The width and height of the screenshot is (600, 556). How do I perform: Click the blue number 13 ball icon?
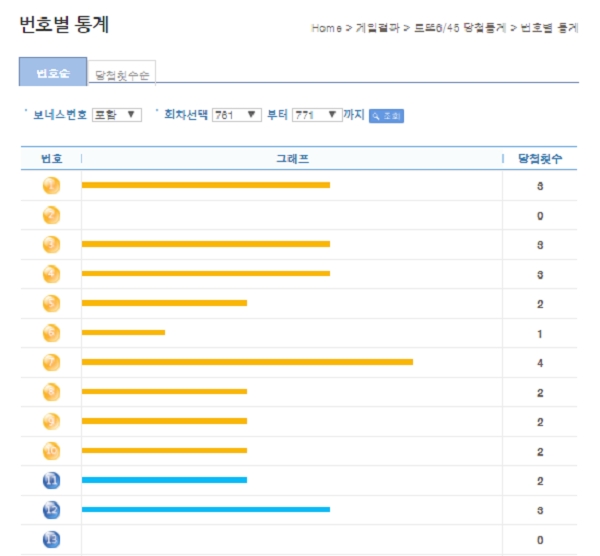[x=51, y=539]
